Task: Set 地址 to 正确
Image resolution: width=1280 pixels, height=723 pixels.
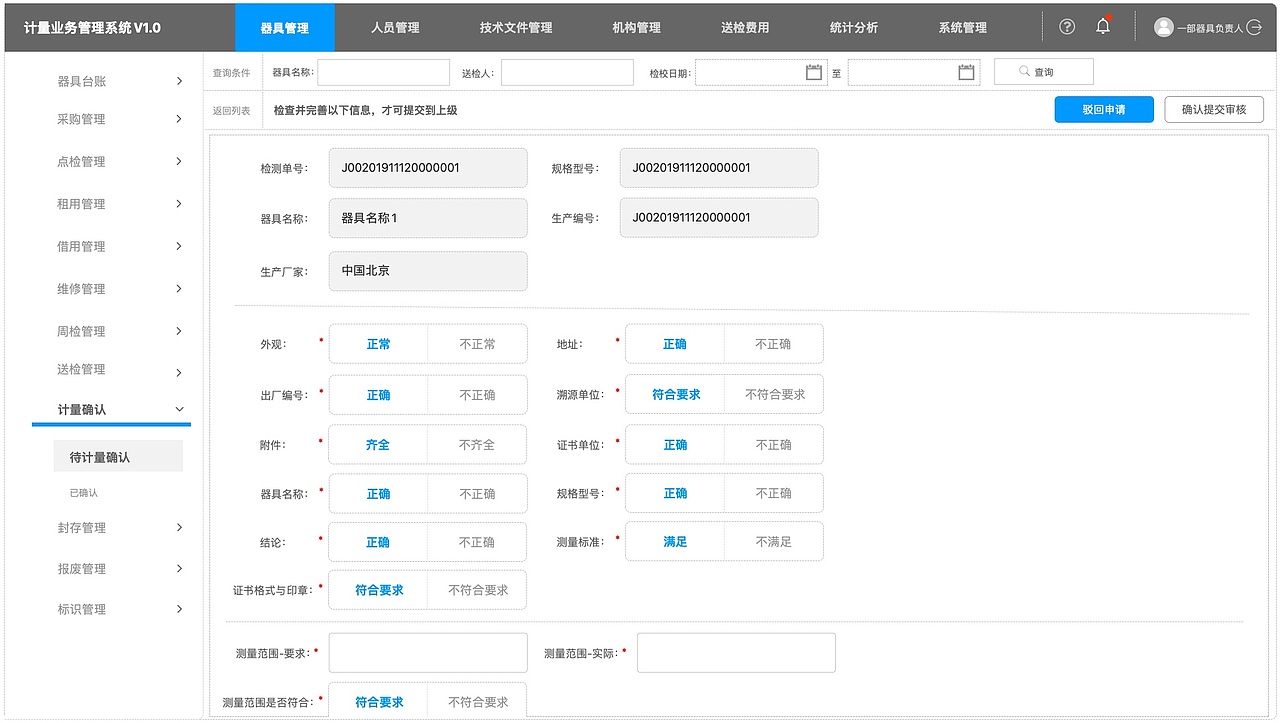Action: (x=675, y=344)
